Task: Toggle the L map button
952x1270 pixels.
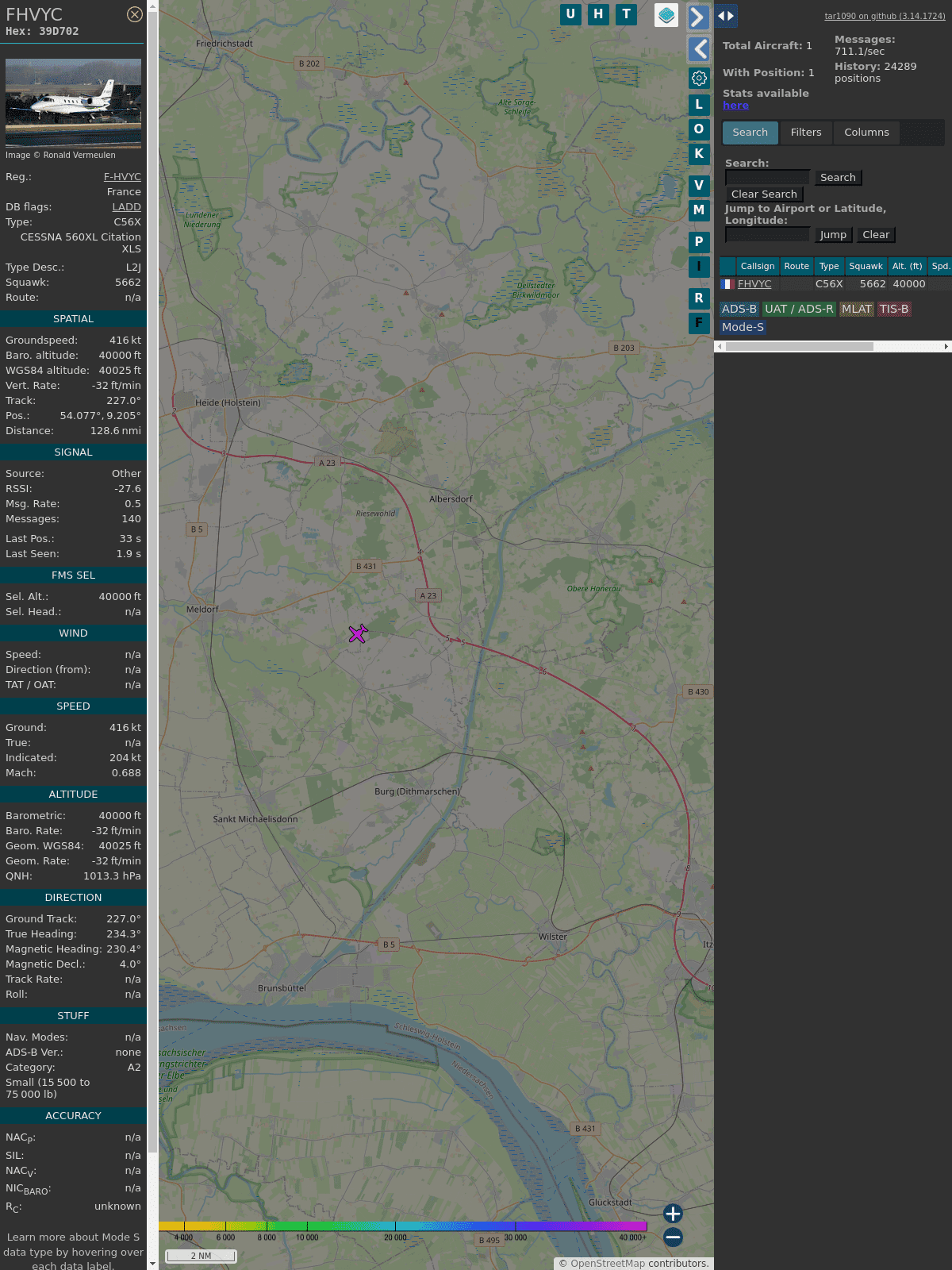Action: 699,105
